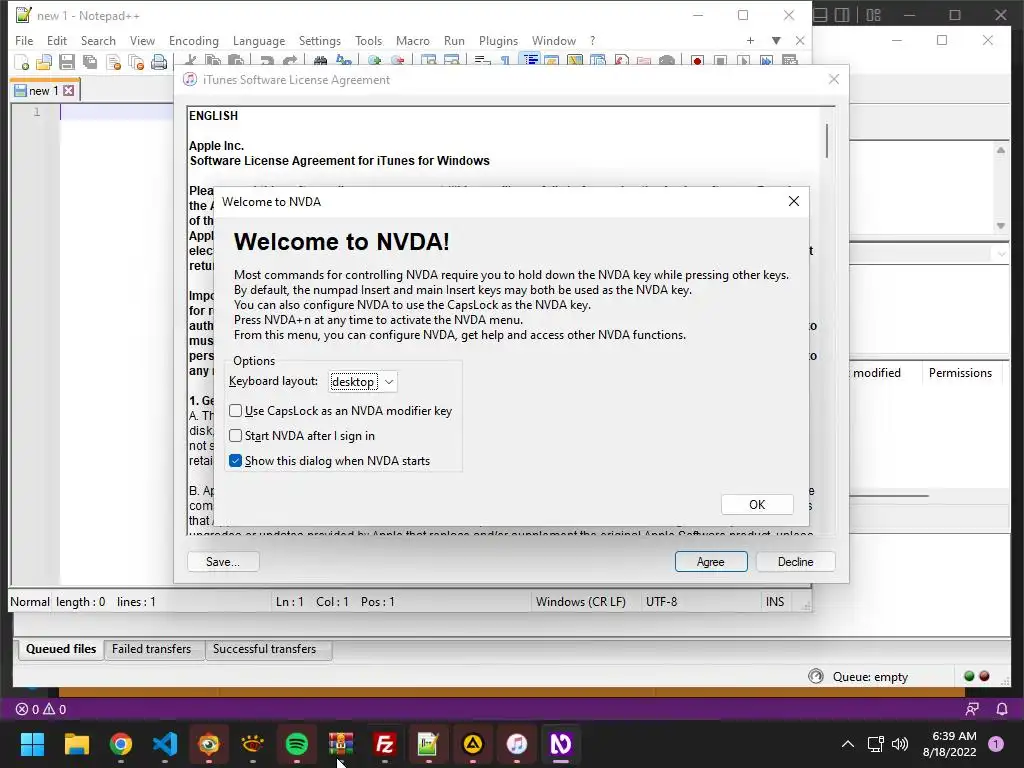Click the volume icon in system tray

(x=900, y=744)
